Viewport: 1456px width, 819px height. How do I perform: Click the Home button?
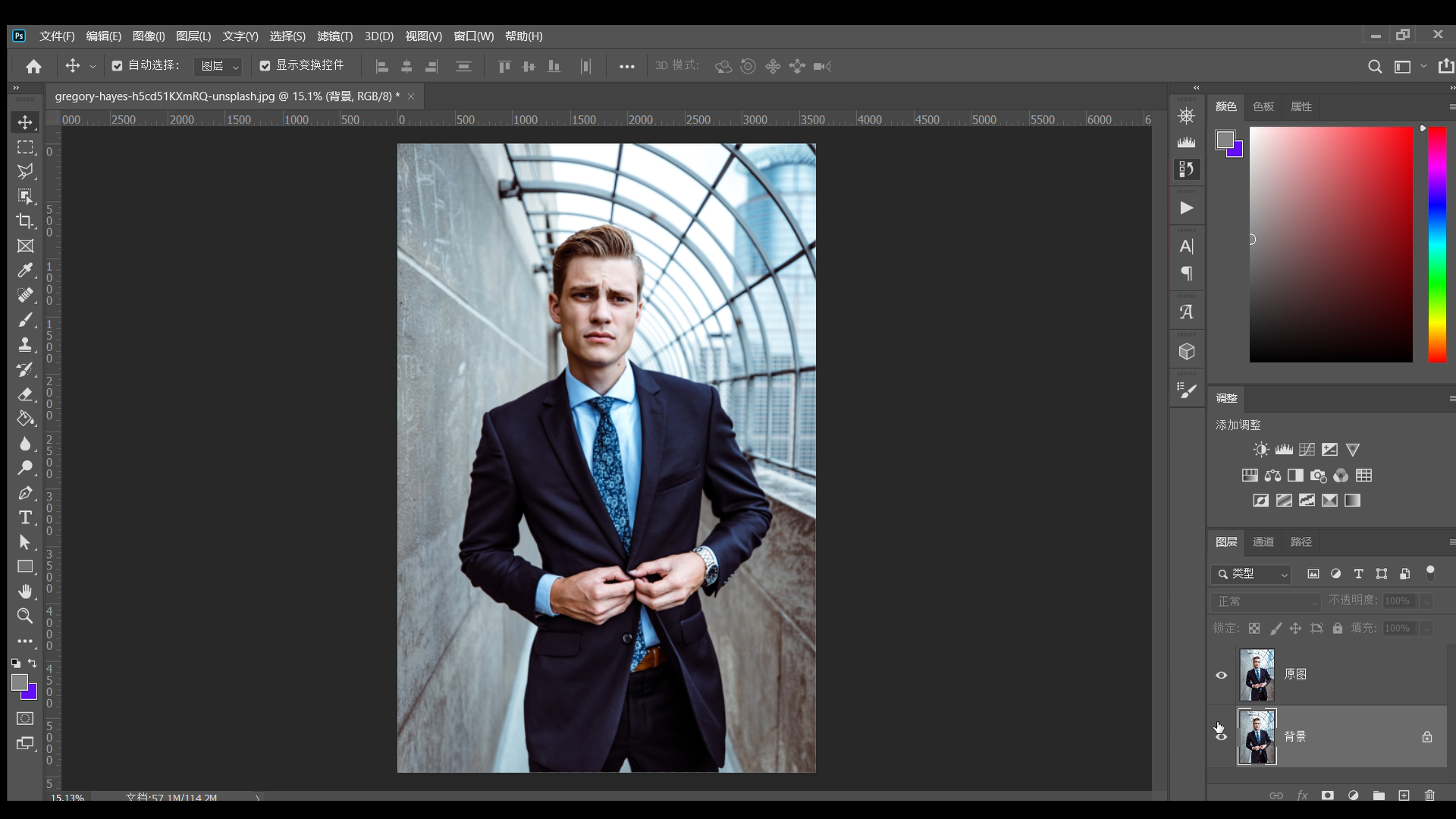tap(33, 67)
